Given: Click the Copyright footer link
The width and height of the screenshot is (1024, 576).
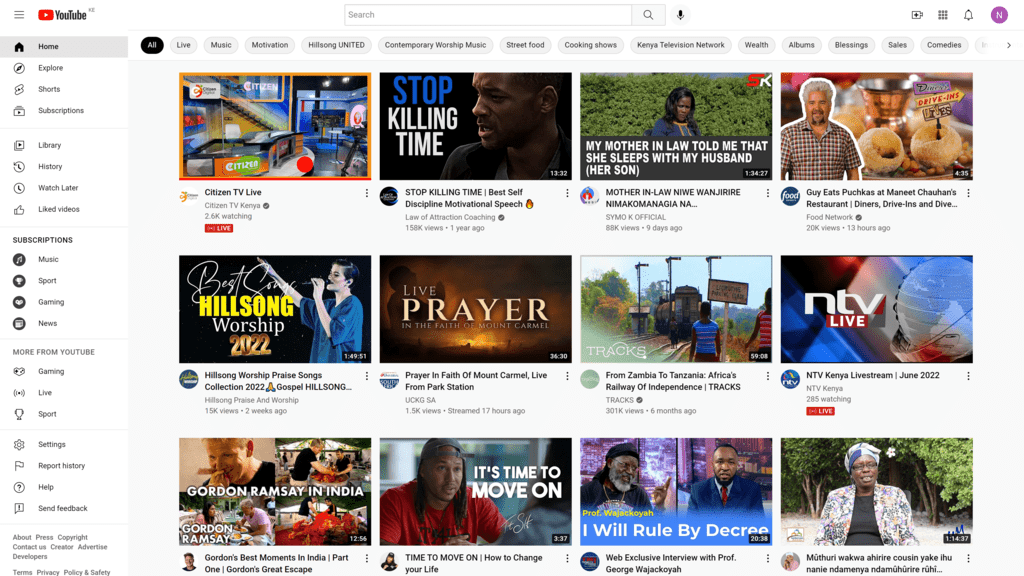Looking at the screenshot, I should point(72,537).
